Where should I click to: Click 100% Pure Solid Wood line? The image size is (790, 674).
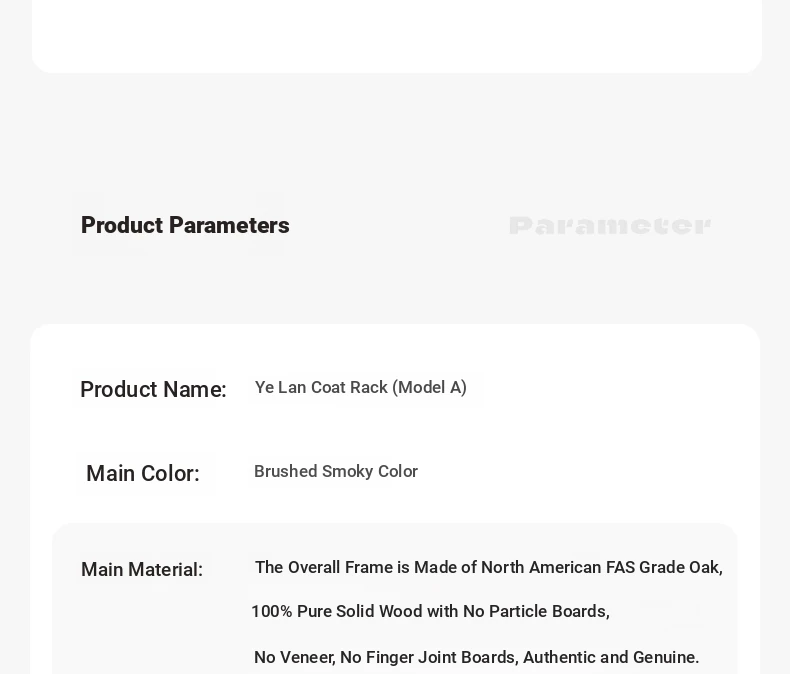point(430,611)
